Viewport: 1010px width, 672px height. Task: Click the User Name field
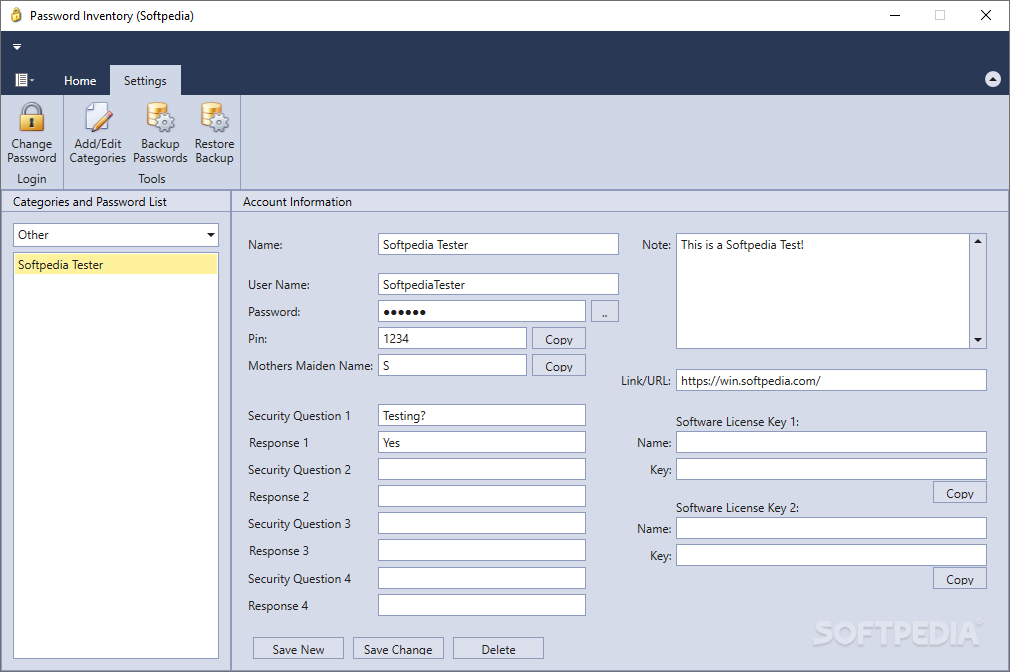pos(498,284)
